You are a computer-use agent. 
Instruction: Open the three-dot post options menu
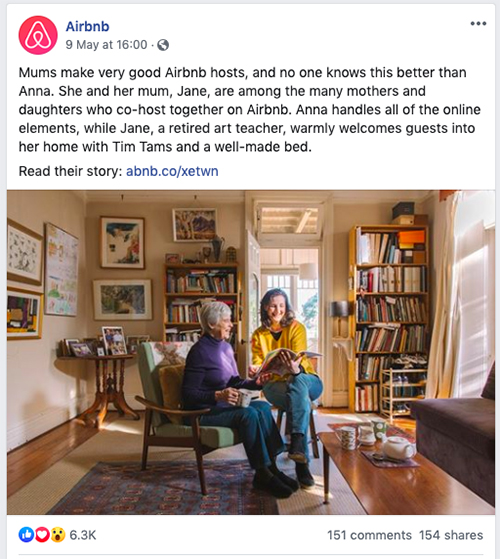pos(478,24)
